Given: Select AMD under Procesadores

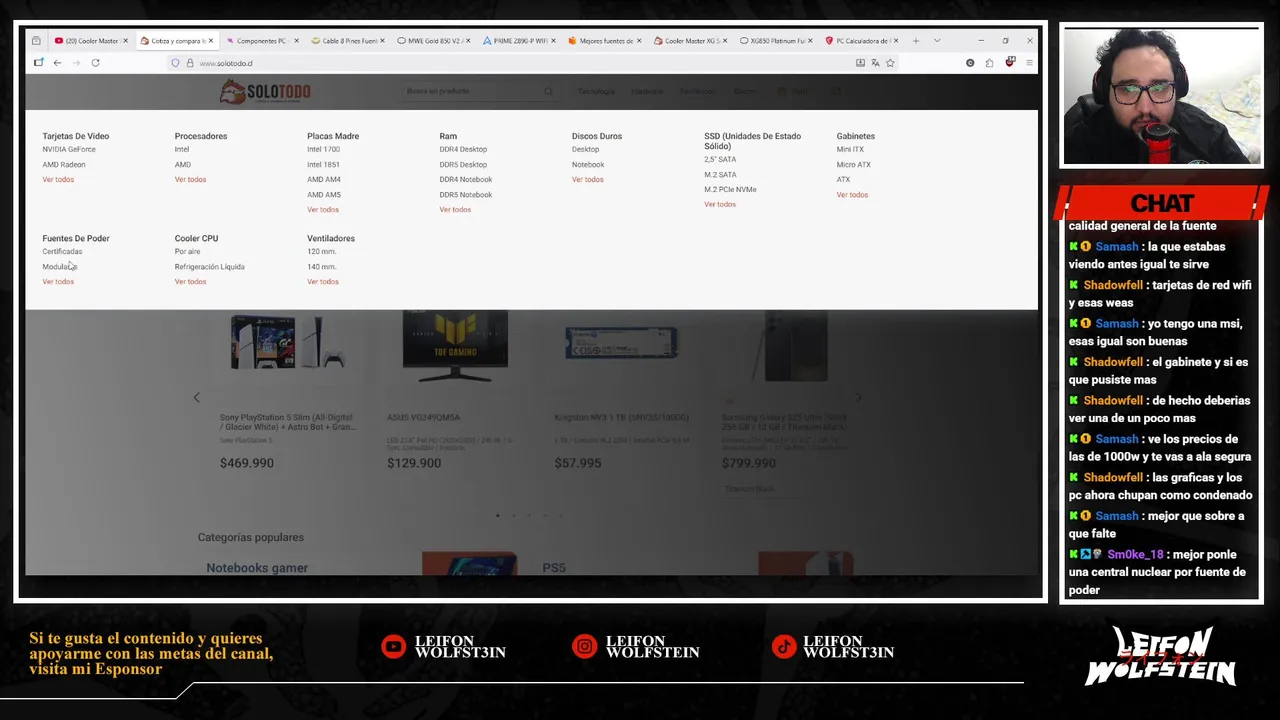Looking at the screenshot, I should pyautogui.click(x=182, y=164).
